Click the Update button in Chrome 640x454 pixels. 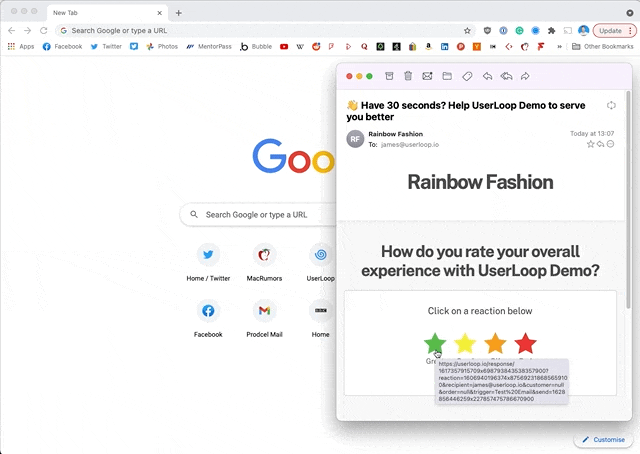[610, 31]
